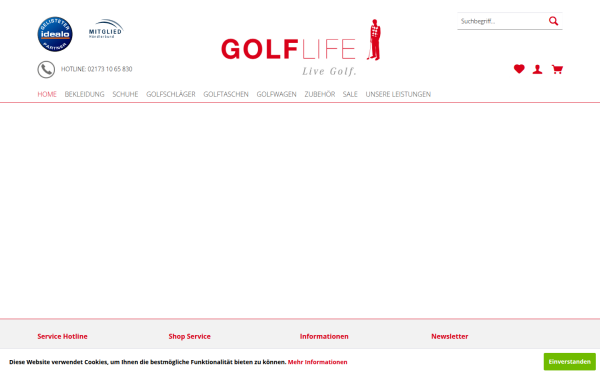
Task: Click the HOTLINE: 02173 10 65 830 text
Action: pos(96,69)
